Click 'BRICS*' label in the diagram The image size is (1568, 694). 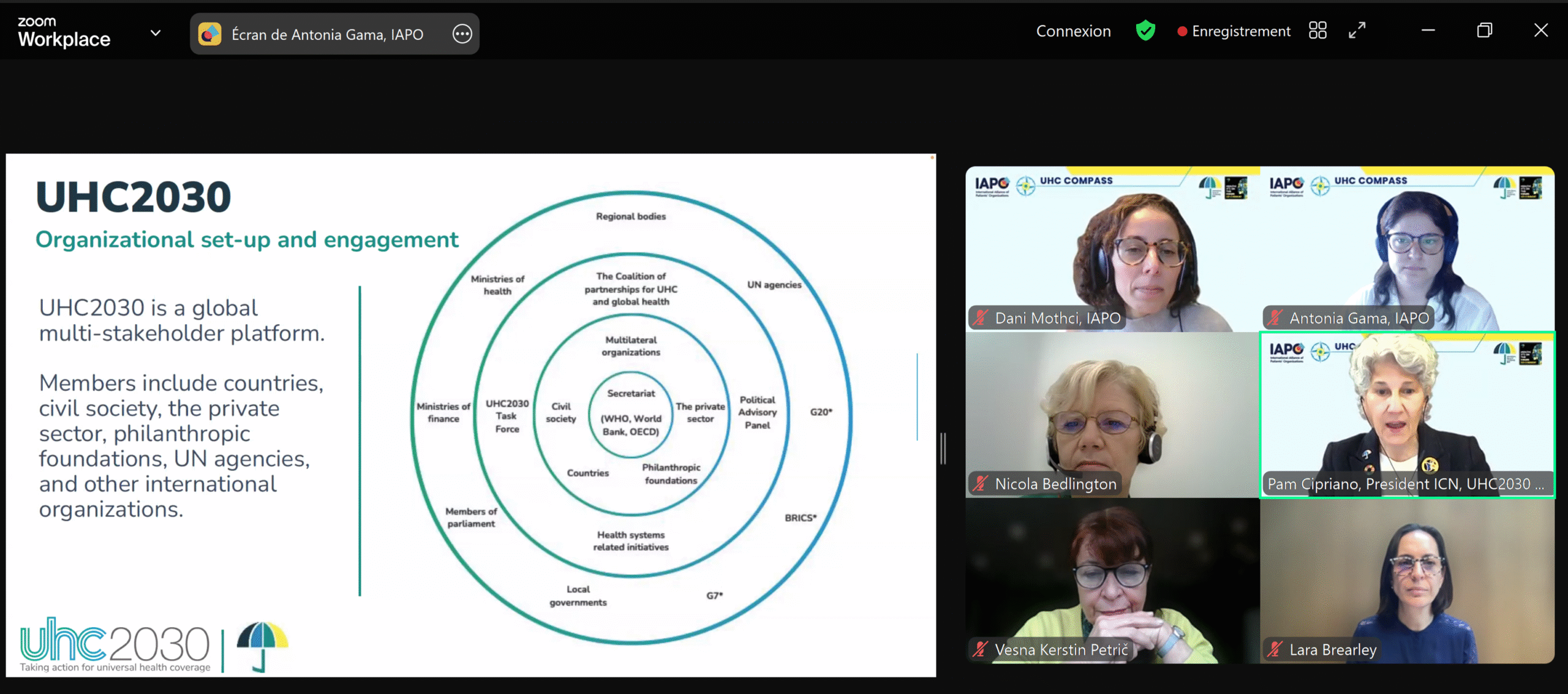[801, 518]
